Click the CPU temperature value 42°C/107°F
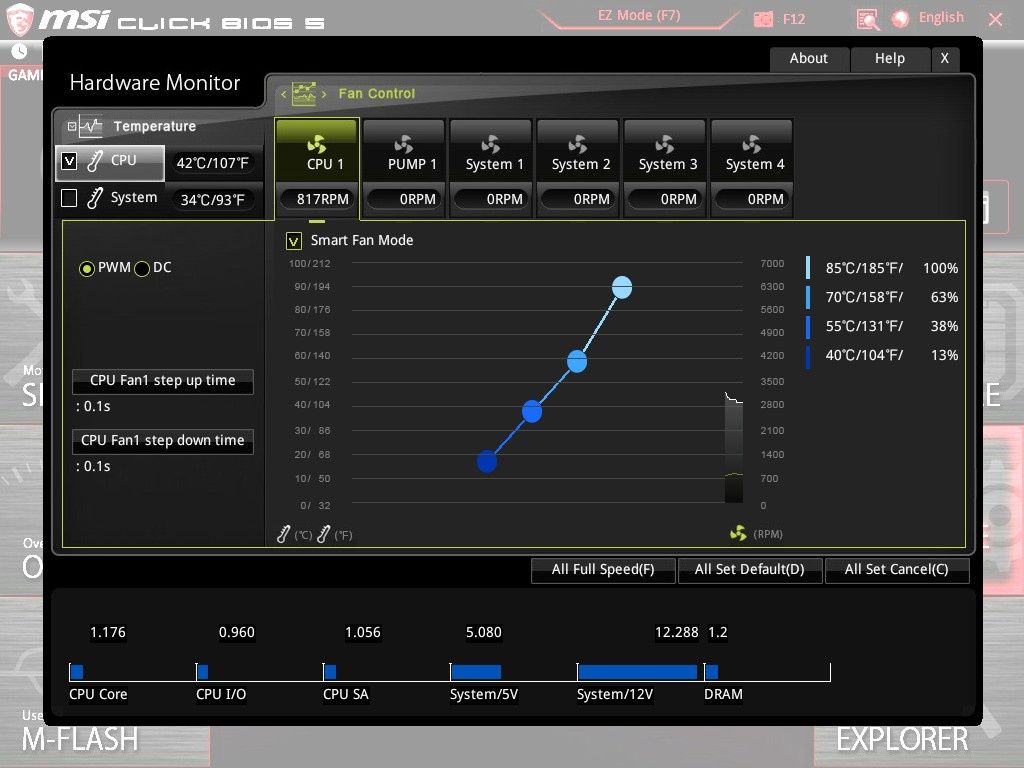 (x=213, y=163)
